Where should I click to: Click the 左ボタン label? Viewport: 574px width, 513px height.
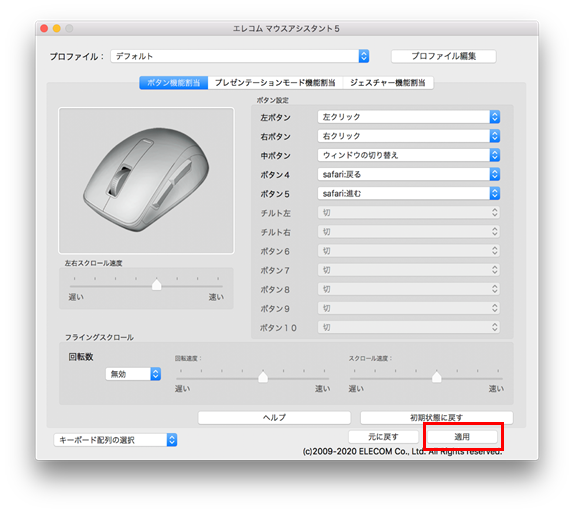pyautogui.click(x=275, y=118)
